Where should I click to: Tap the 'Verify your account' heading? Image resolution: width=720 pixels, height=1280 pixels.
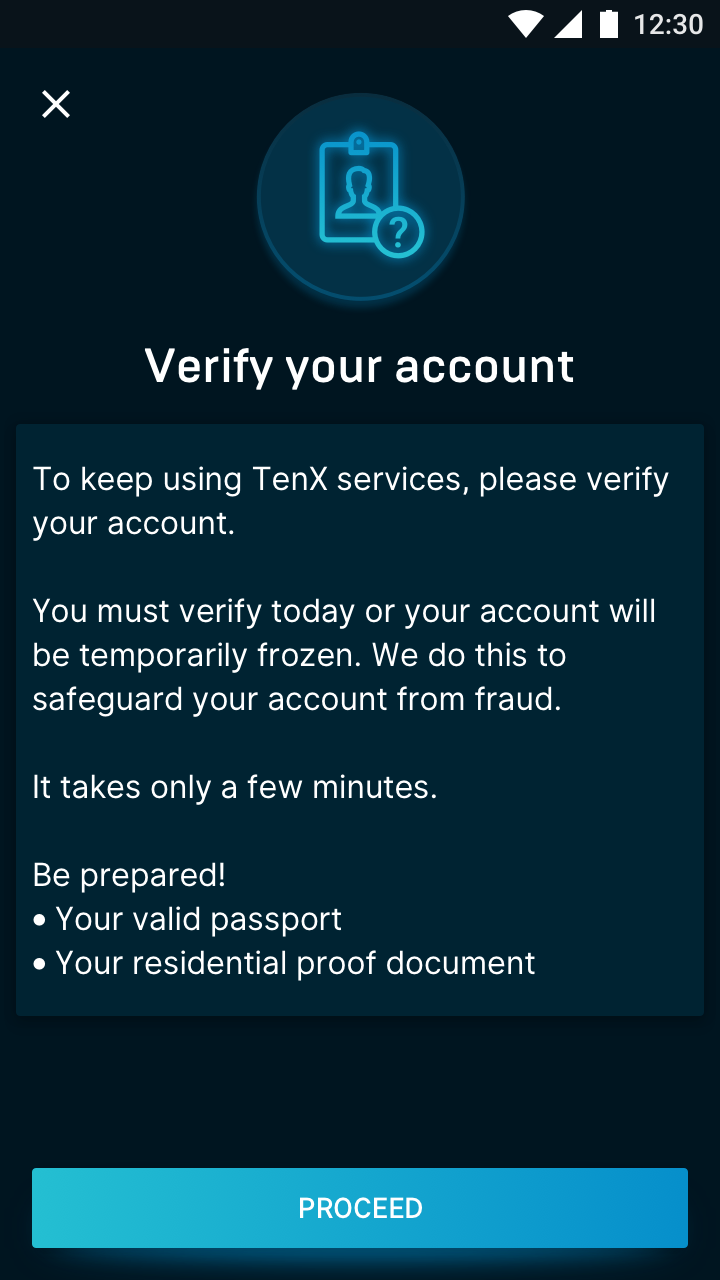click(x=360, y=365)
